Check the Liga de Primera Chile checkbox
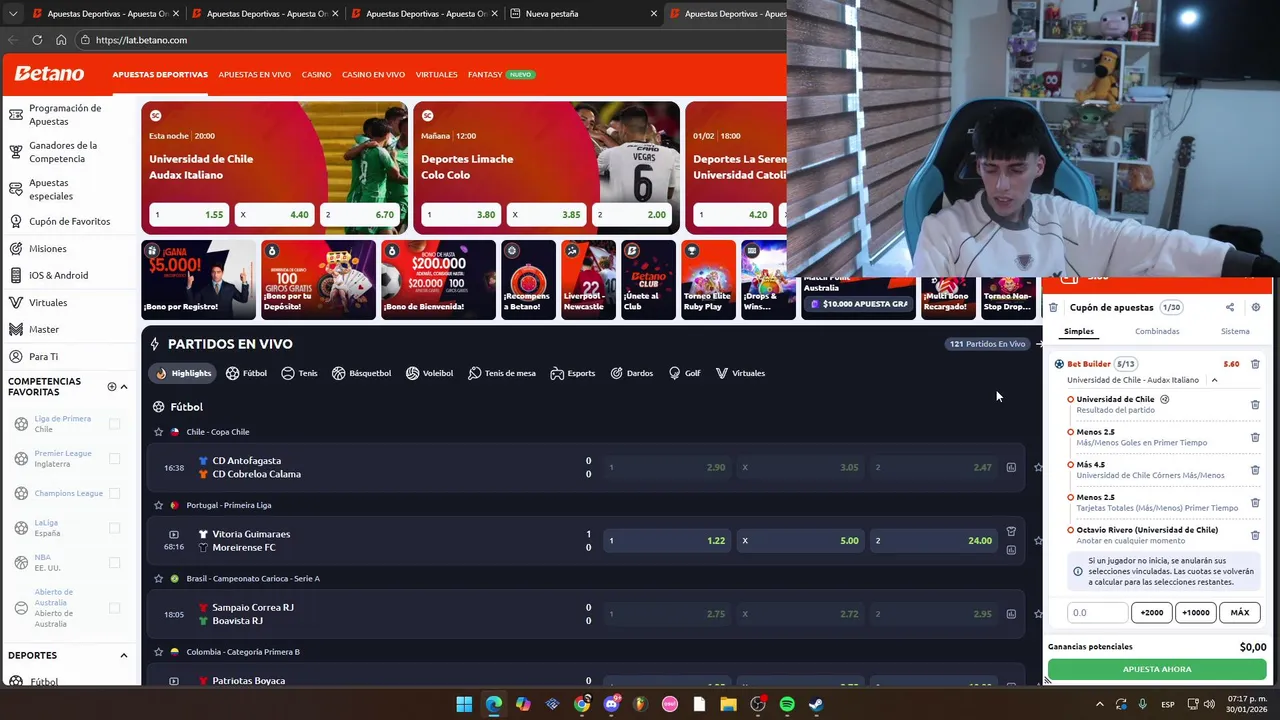 (x=114, y=424)
